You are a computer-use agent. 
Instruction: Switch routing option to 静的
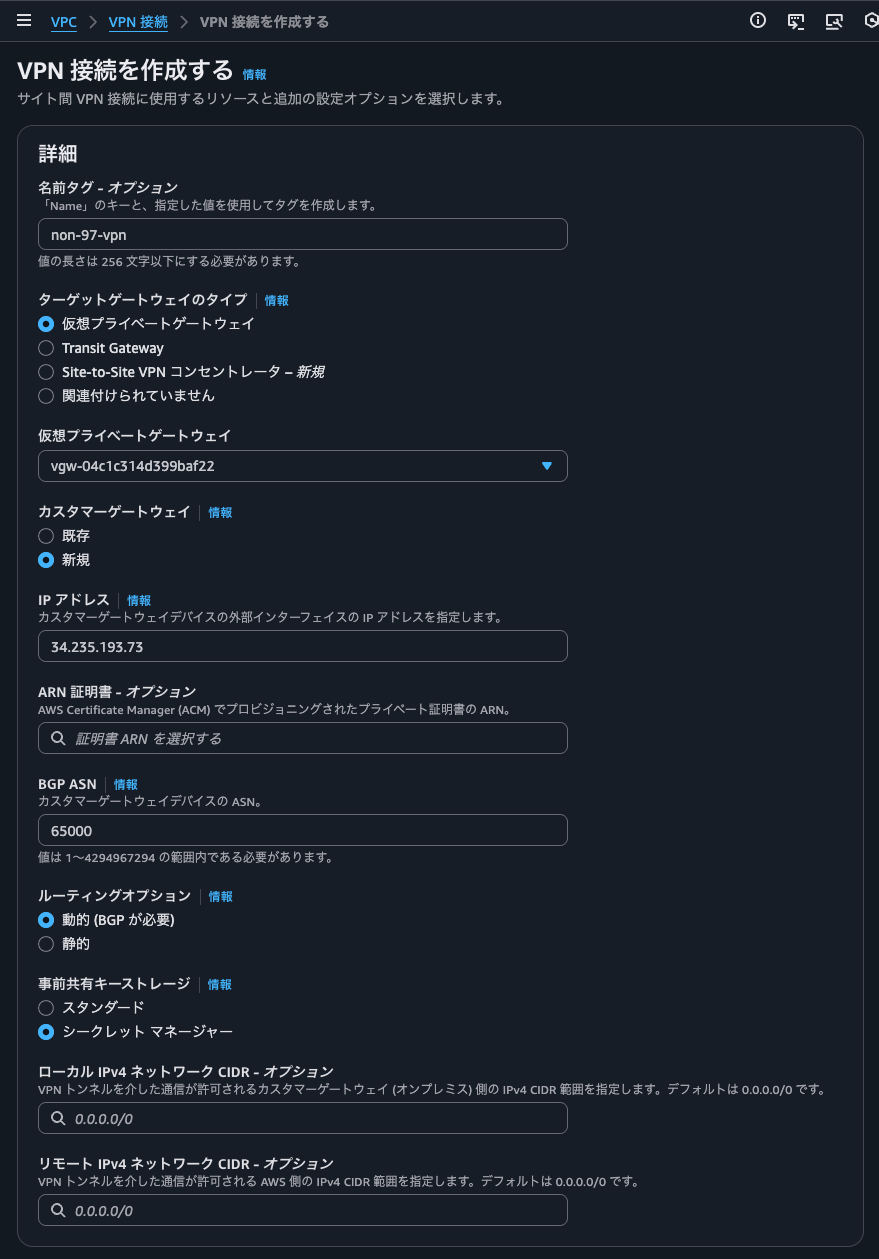click(45, 943)
